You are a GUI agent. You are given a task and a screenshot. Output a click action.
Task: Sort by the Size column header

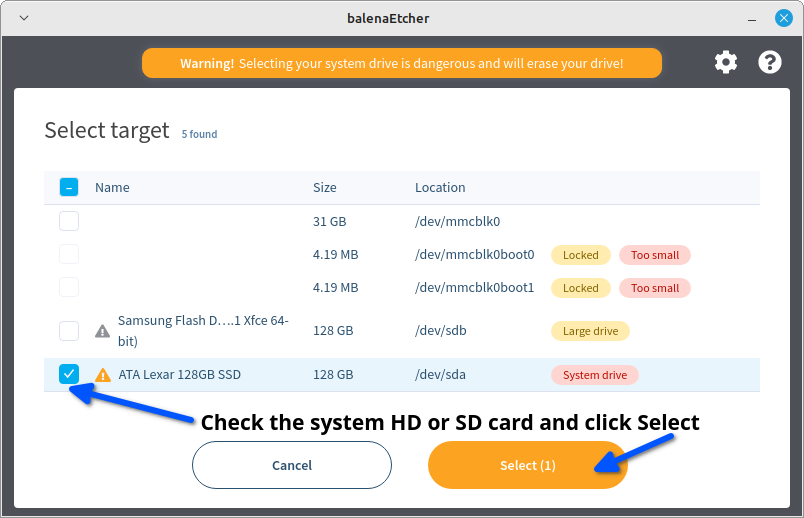pos(325,187)
